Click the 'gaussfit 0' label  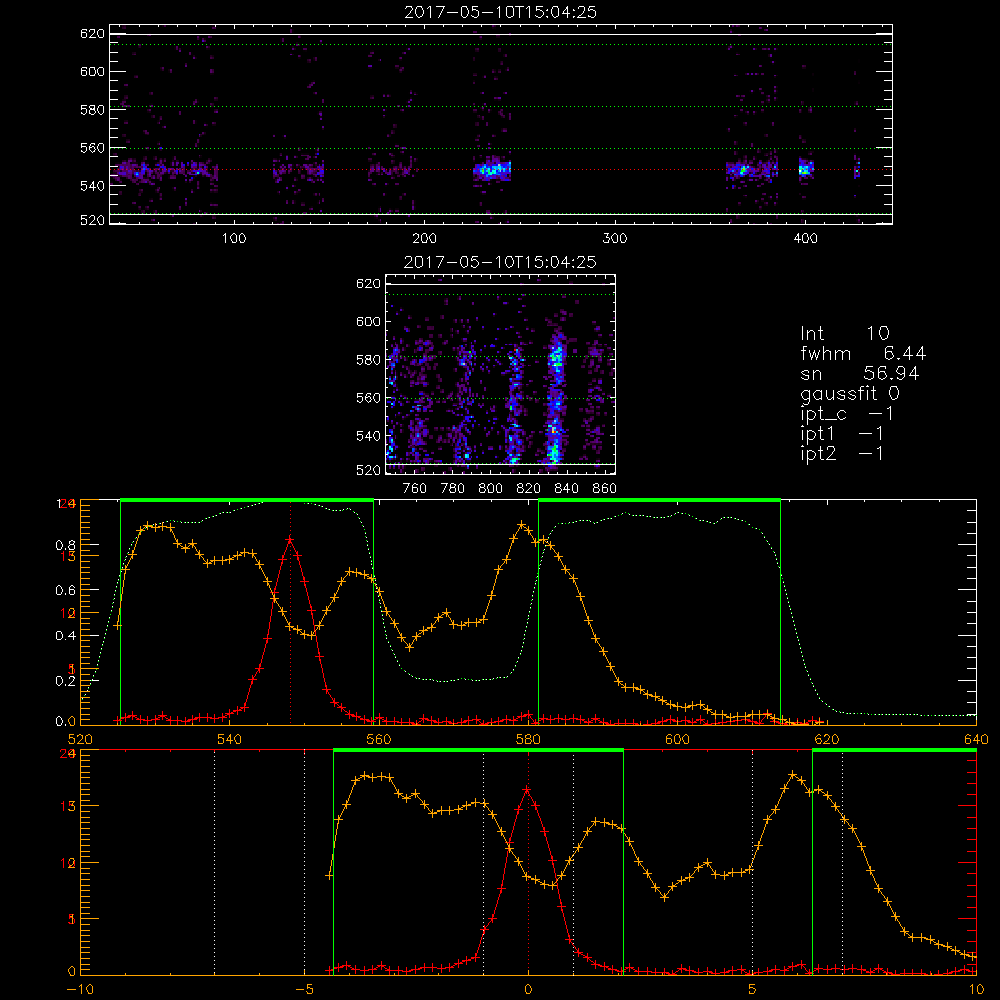849,393
